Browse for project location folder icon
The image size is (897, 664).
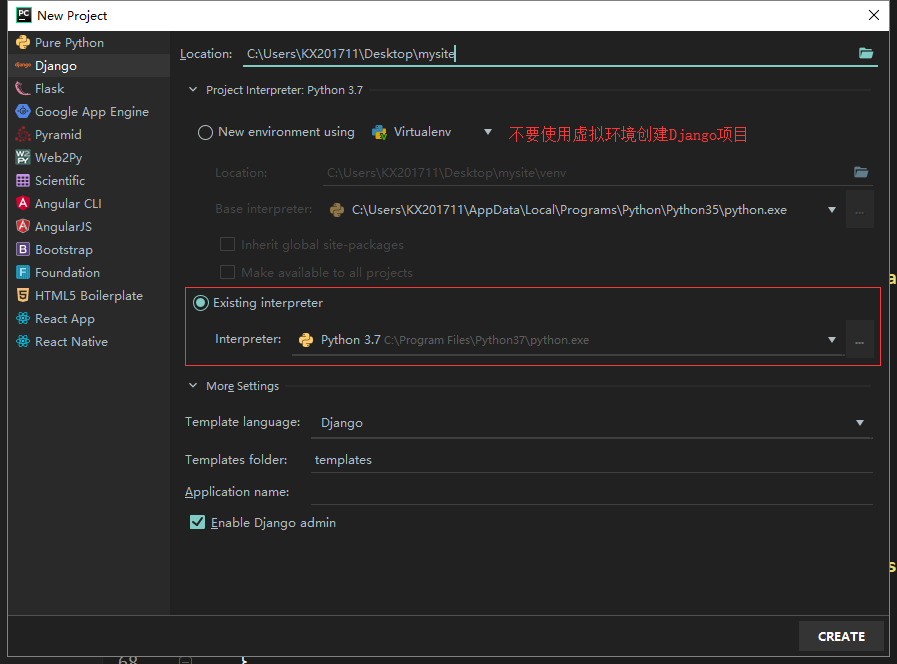point(866,53)
